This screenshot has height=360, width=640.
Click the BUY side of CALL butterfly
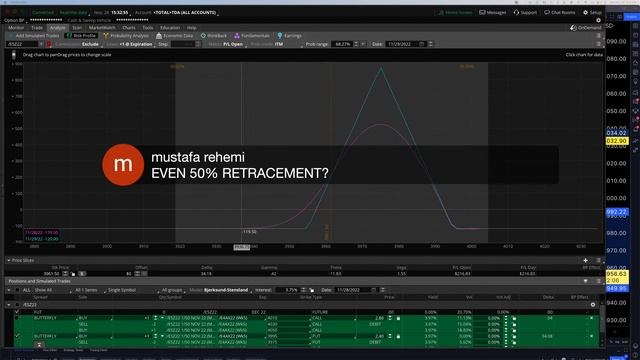pos(83,318)
